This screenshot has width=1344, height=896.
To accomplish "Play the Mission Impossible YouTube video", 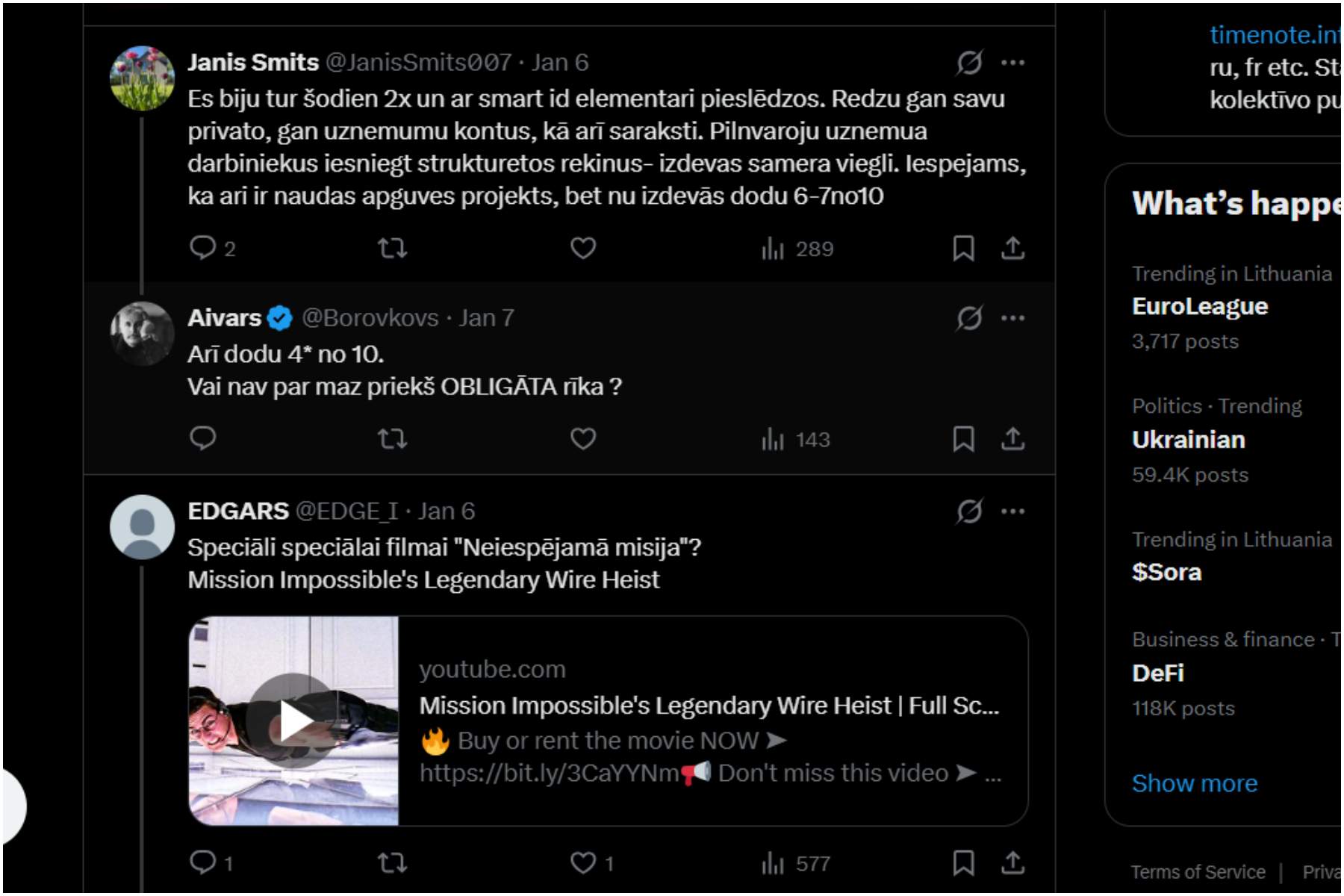I will coord(293,721).
